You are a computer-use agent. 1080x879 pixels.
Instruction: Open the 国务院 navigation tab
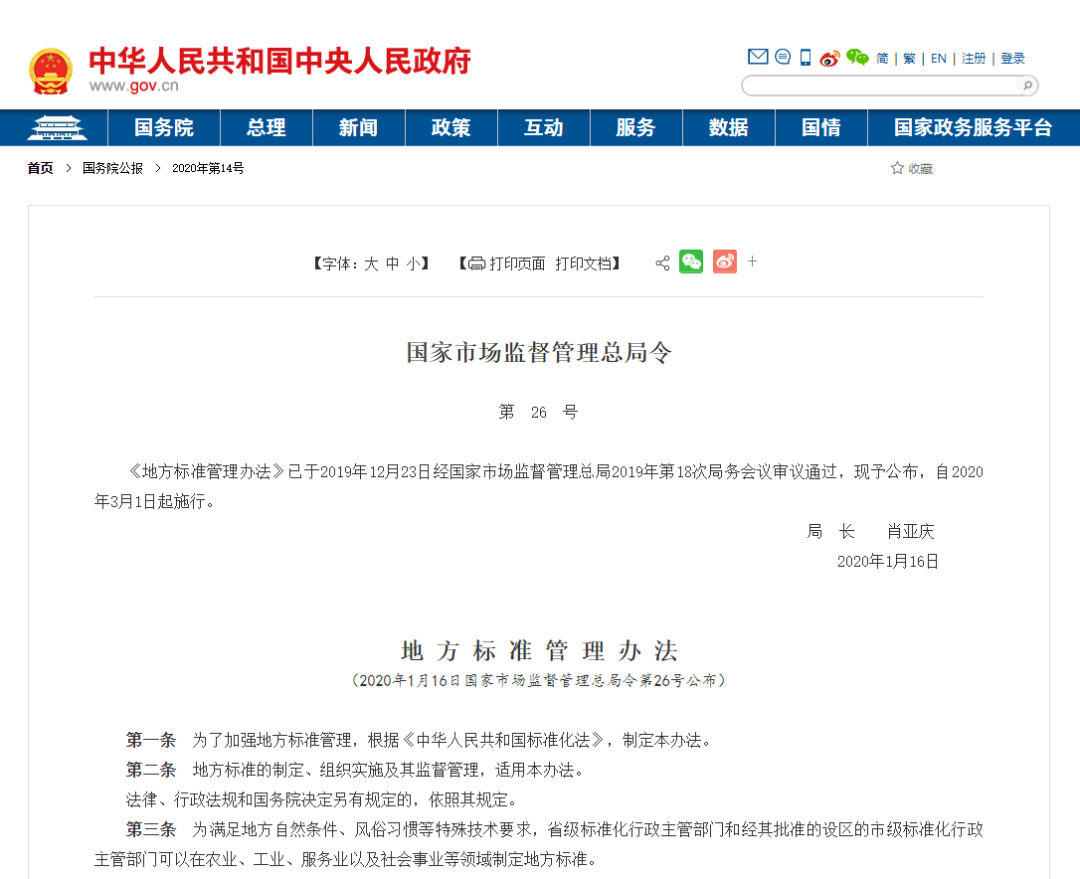click(x=164, y=127)
